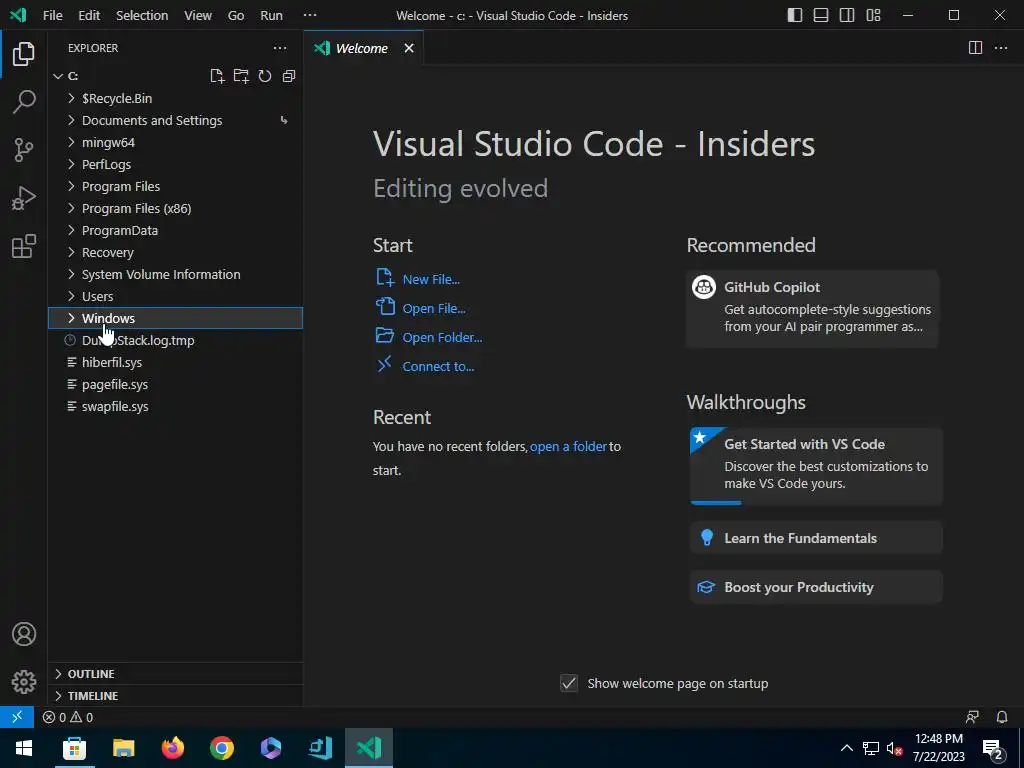Click the VS Code logo in title bar
This screenshot has width=1024, height=768.
click(18, 14)
